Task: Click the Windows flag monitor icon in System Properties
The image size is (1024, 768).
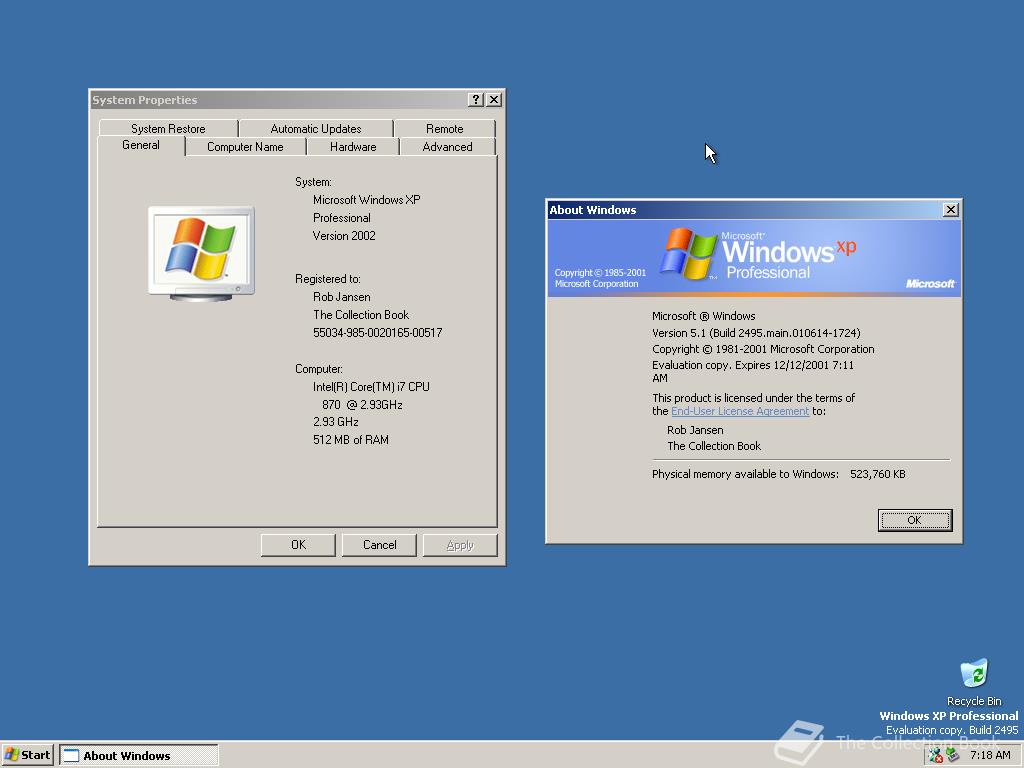Action: click(x=200, y=250)
